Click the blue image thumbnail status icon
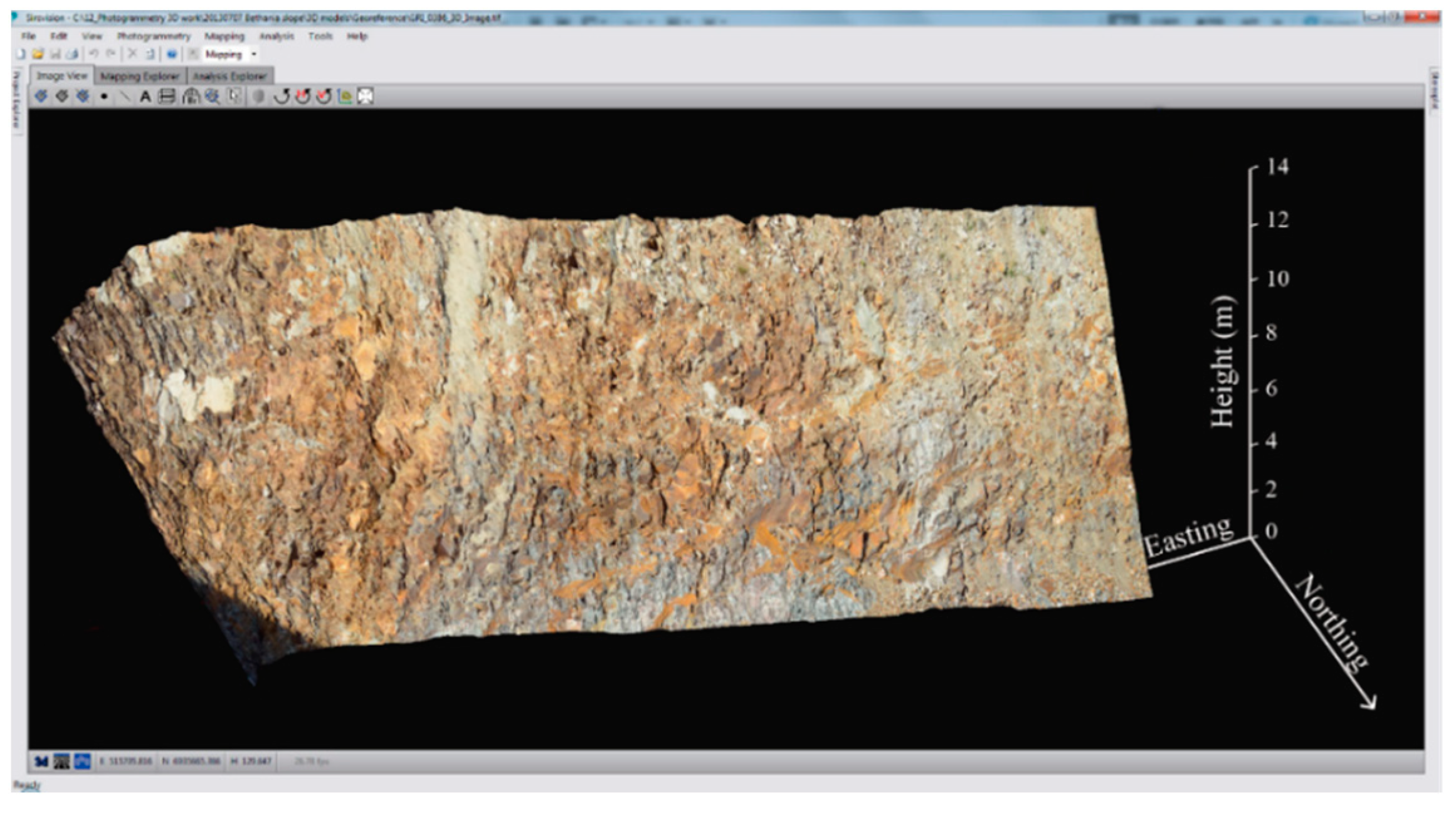Image resolution: width=1456 pixels, height=818 pixels. click(x=82, y=760)
